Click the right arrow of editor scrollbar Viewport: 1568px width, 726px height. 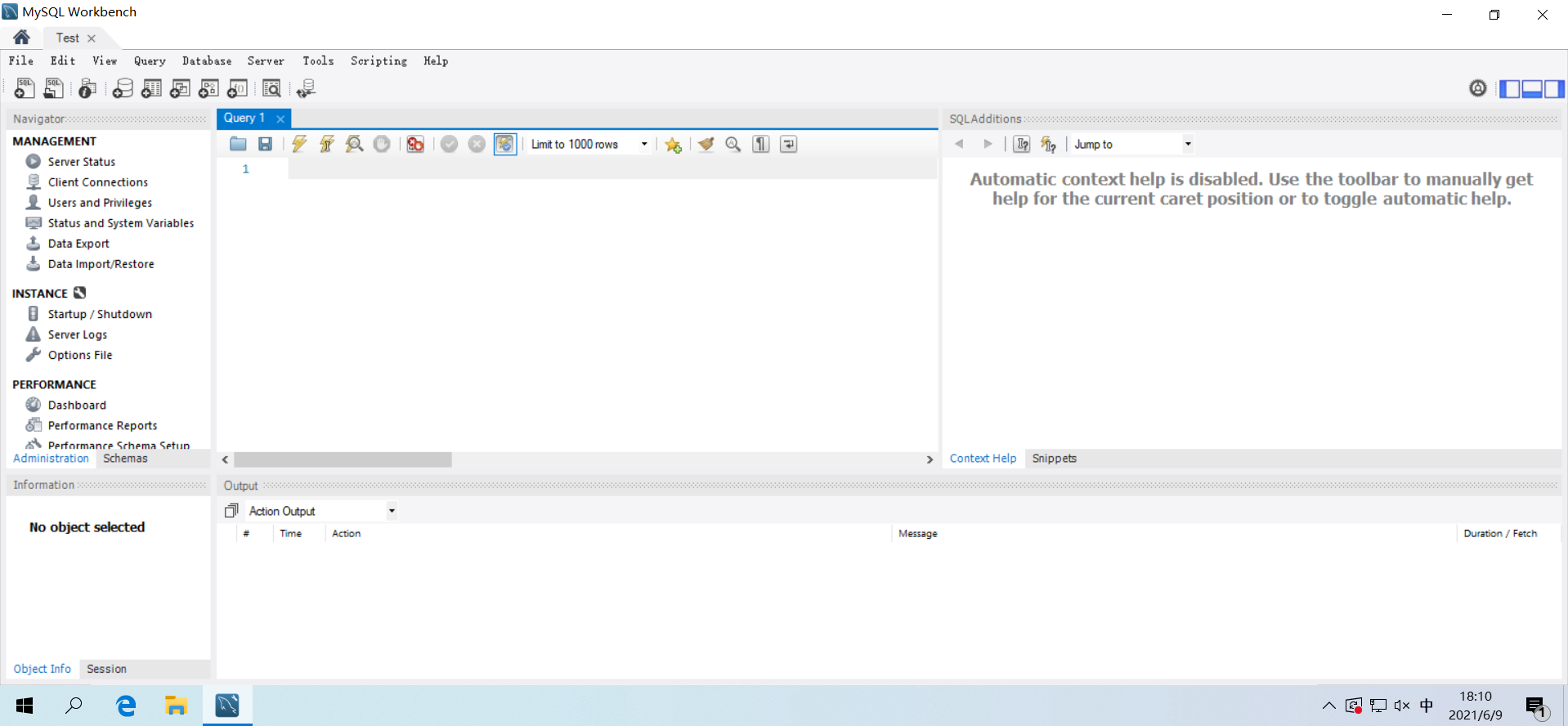pyautogui.click(x=930, y=459)
